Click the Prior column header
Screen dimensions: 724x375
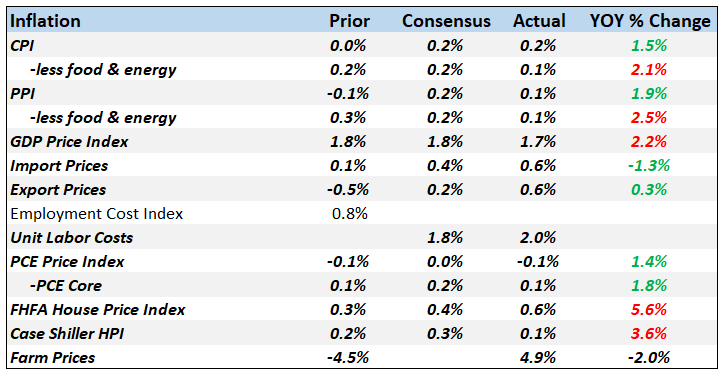350,21
